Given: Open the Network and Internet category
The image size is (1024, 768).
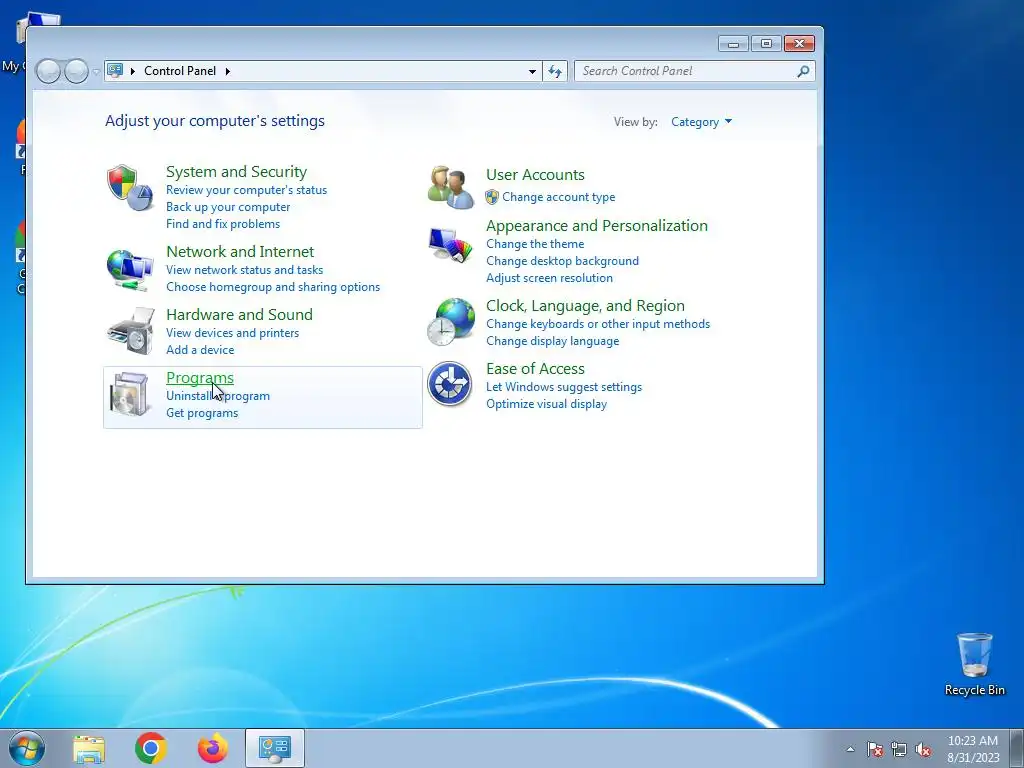Looking at the screenshot, I should coord(240,251).
